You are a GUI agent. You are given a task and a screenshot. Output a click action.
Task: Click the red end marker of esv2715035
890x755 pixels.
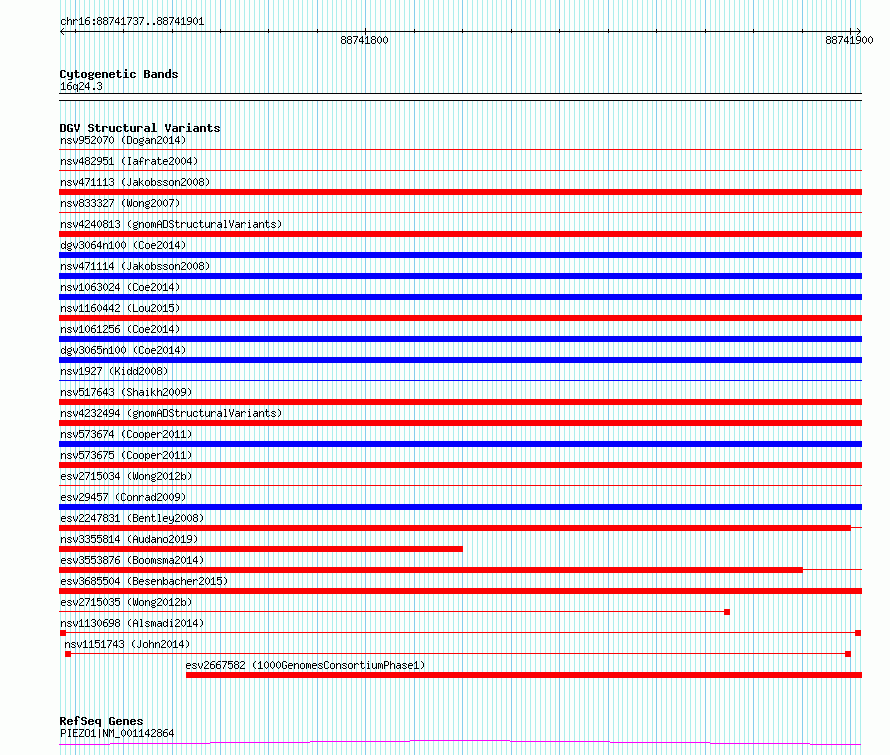point(727,612)
